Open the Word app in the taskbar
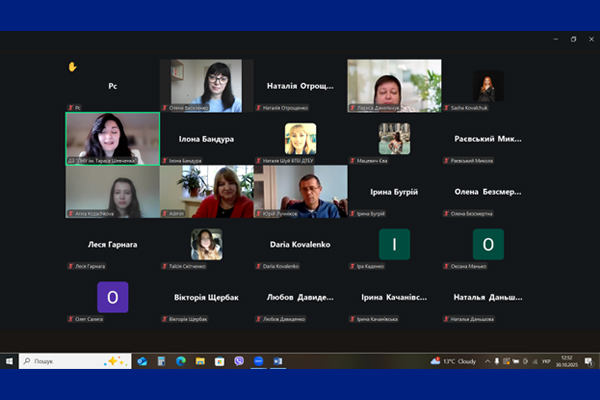The image size is (600, 400). 278,360
